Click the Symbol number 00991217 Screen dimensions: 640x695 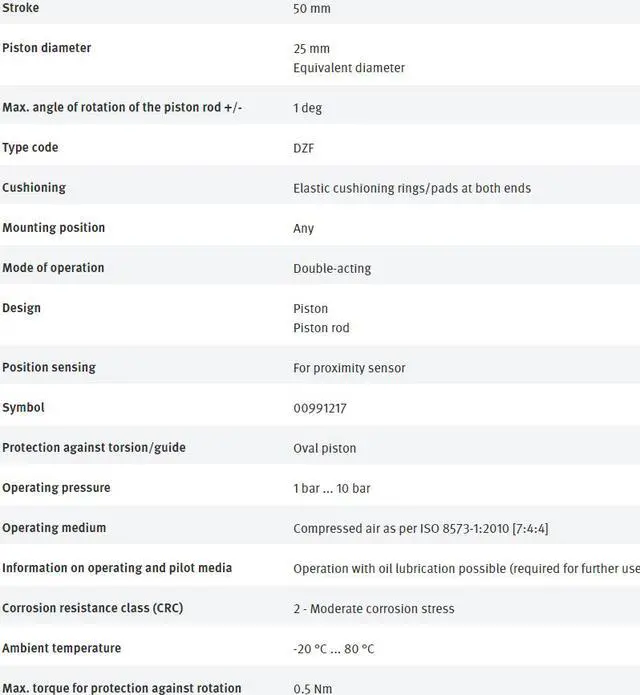[320, 408]
